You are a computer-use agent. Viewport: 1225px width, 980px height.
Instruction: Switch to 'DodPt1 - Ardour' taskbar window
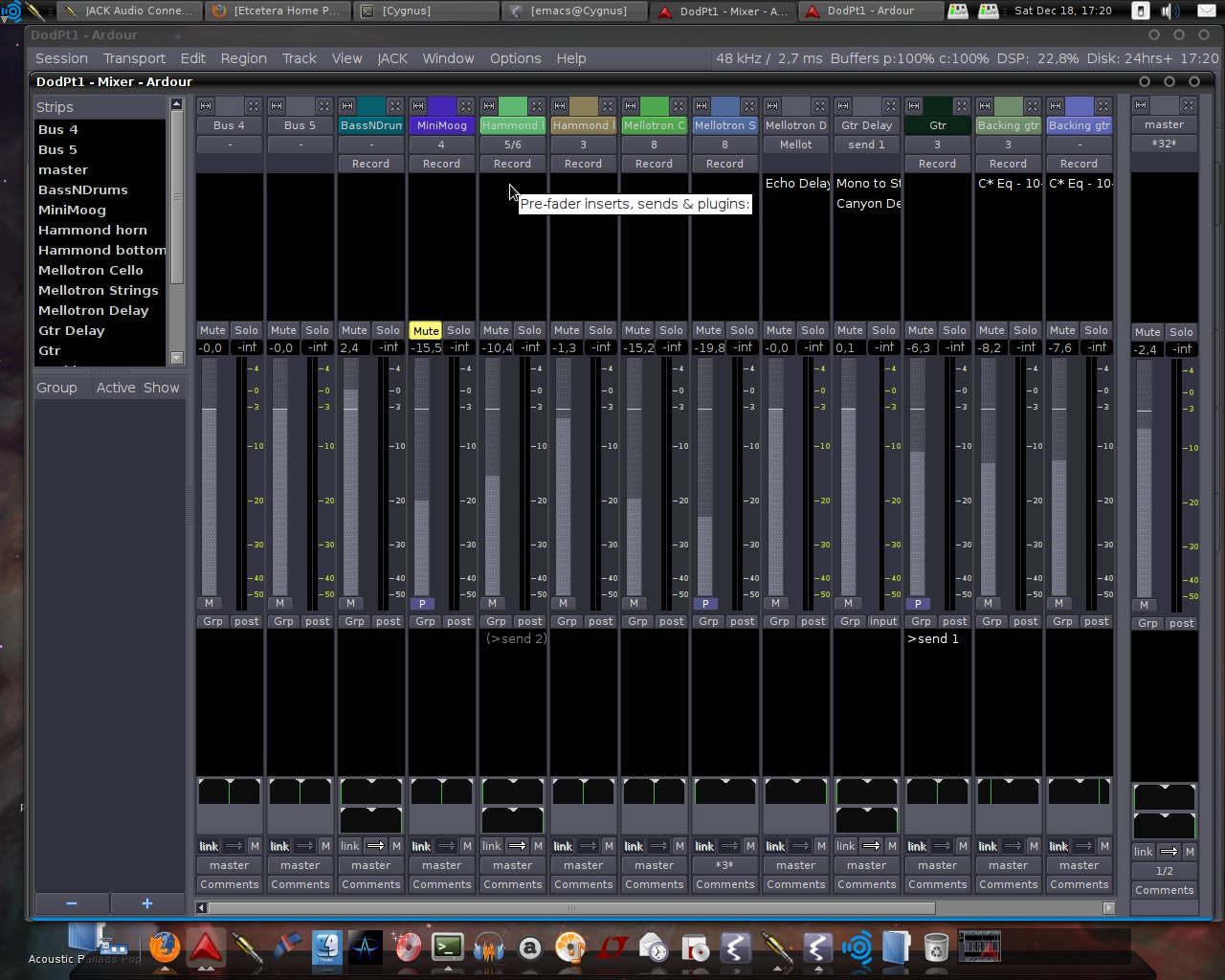870,11
